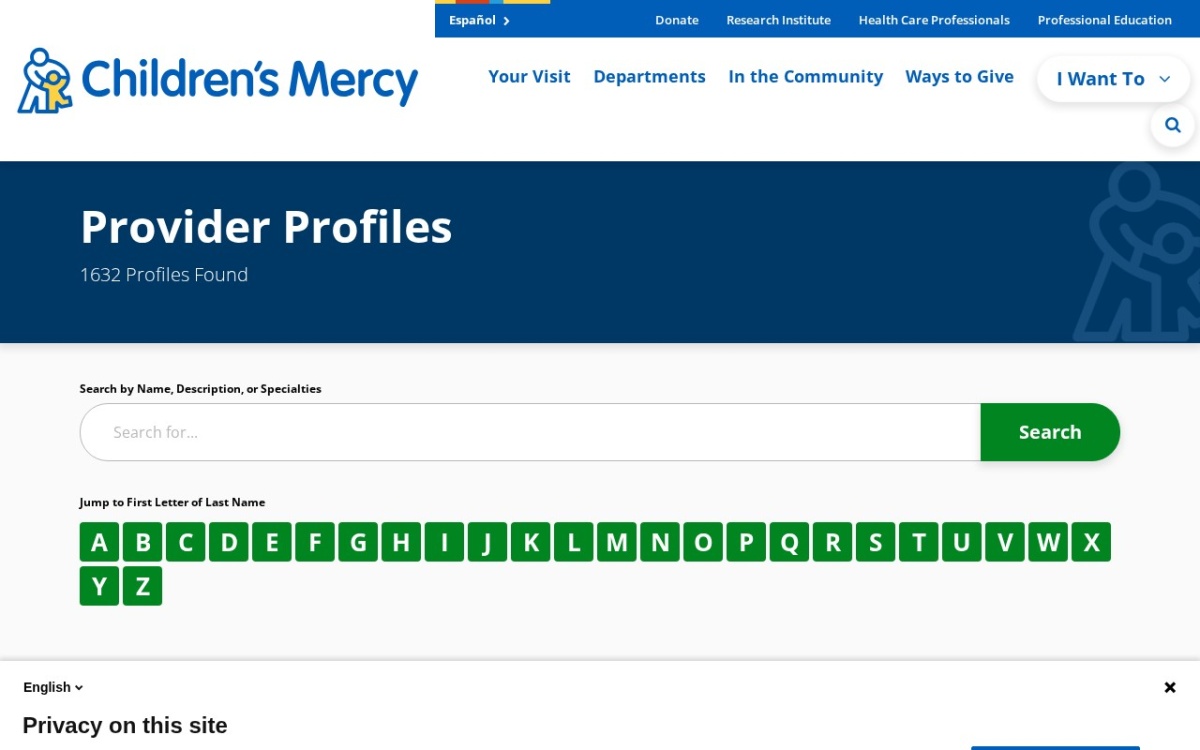This screenshot has height=750, width=1200.
Task: Go to Research Institute
Action: 778,20
